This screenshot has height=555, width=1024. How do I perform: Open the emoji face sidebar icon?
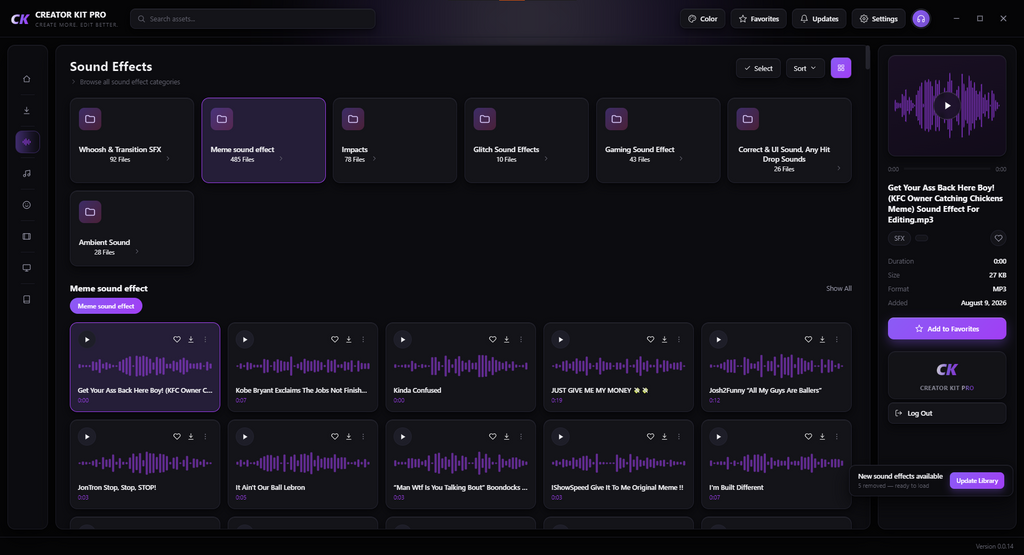point(27,205)
